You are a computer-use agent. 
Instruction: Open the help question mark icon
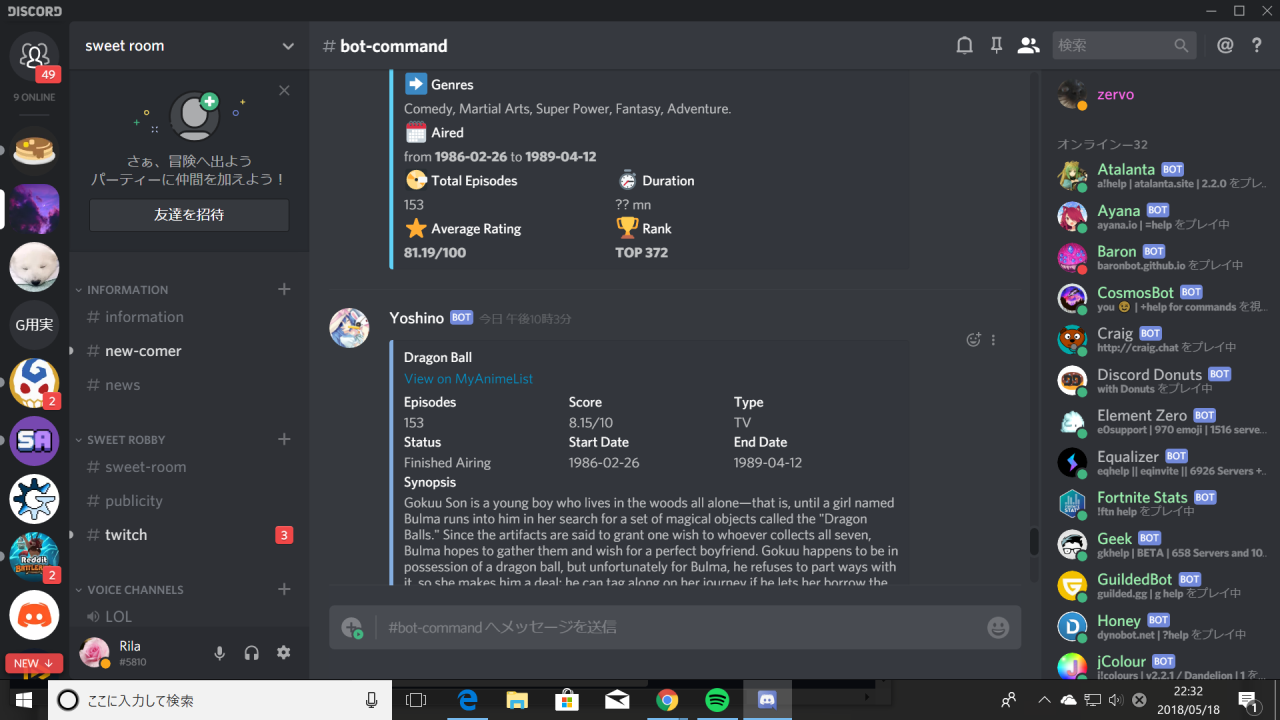(x=1257, y=45)
